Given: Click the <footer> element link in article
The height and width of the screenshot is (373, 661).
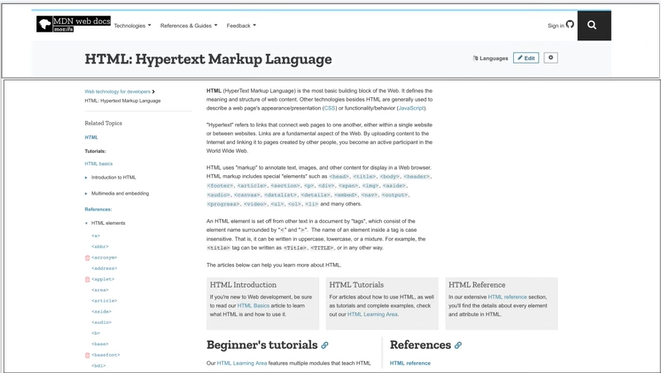Looking at the screenshot, I should pos(220,186).
